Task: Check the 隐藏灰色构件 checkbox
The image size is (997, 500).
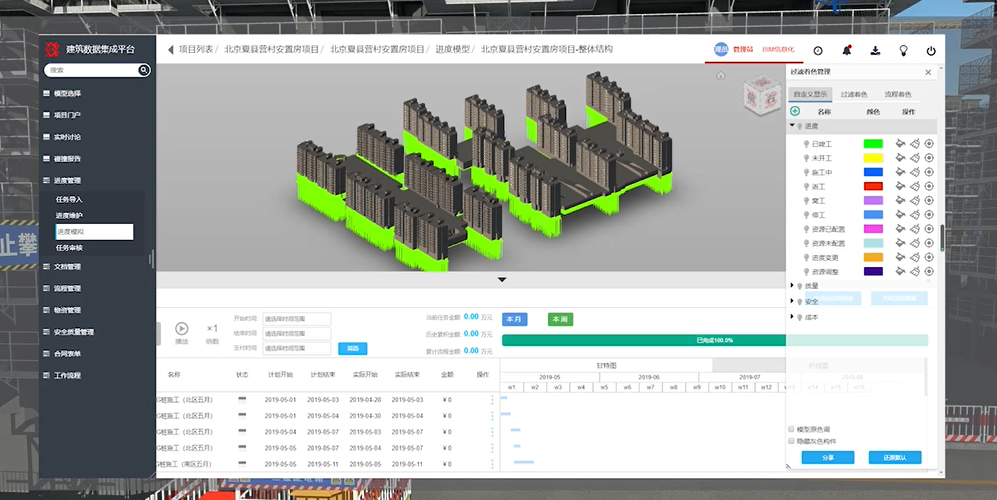Action: (x=792, y=440)
